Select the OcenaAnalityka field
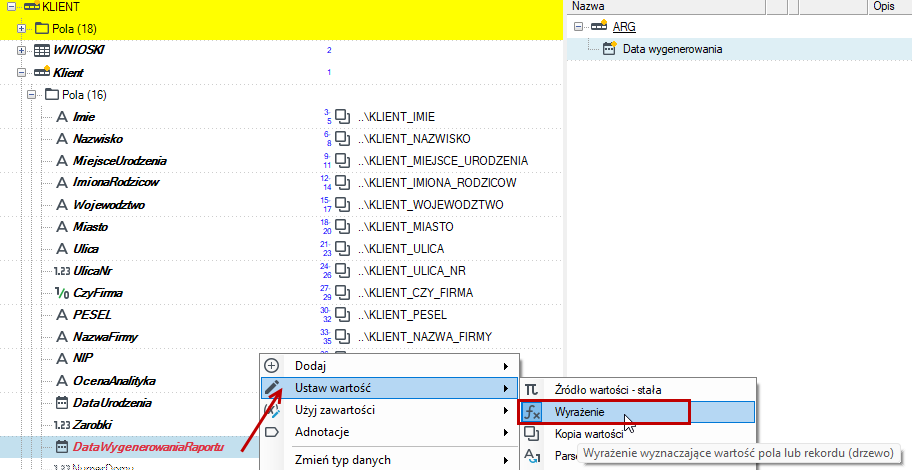912x470 pixels. [114, 381]
